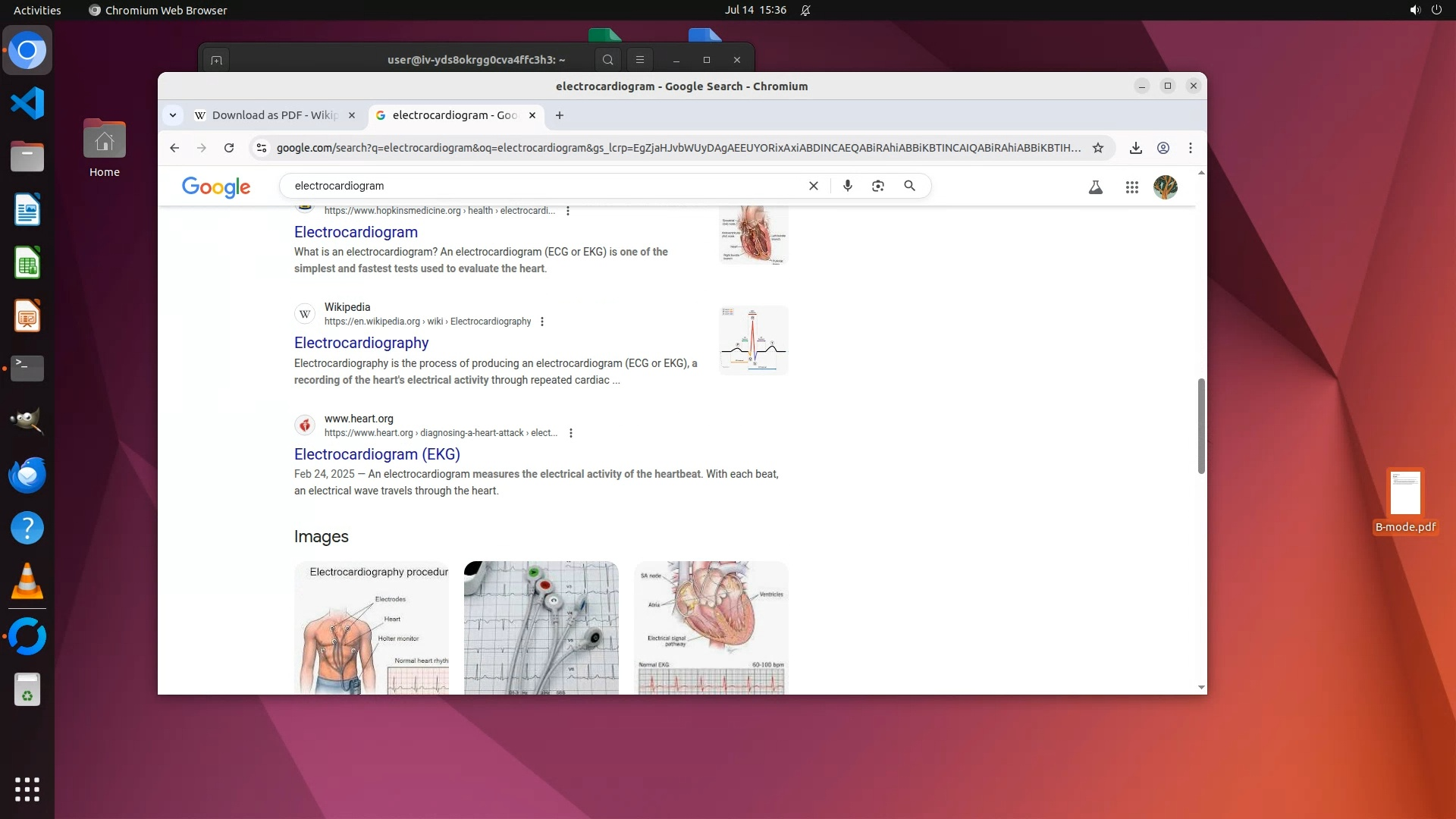1456x819 pixels.
Task: Click the voice search microphone icon
Action: tap(847, 186)
